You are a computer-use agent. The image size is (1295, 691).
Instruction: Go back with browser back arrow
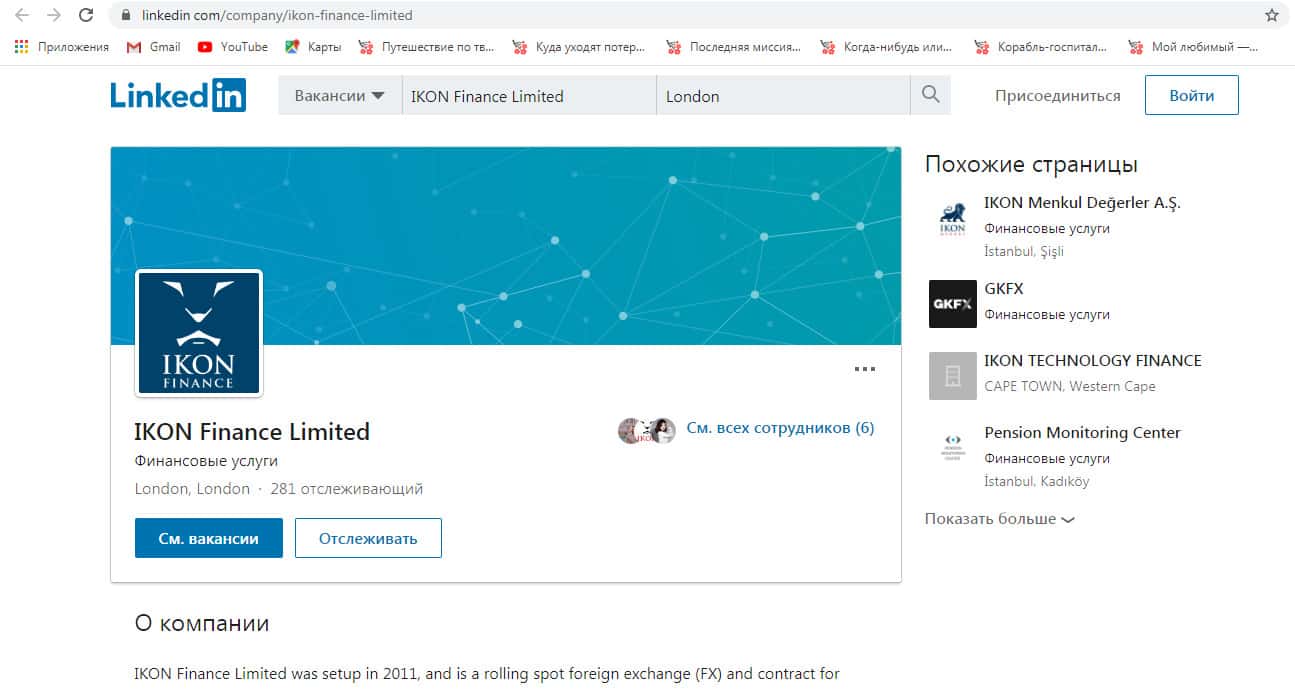pyautogui.click(x=22, y=15)
